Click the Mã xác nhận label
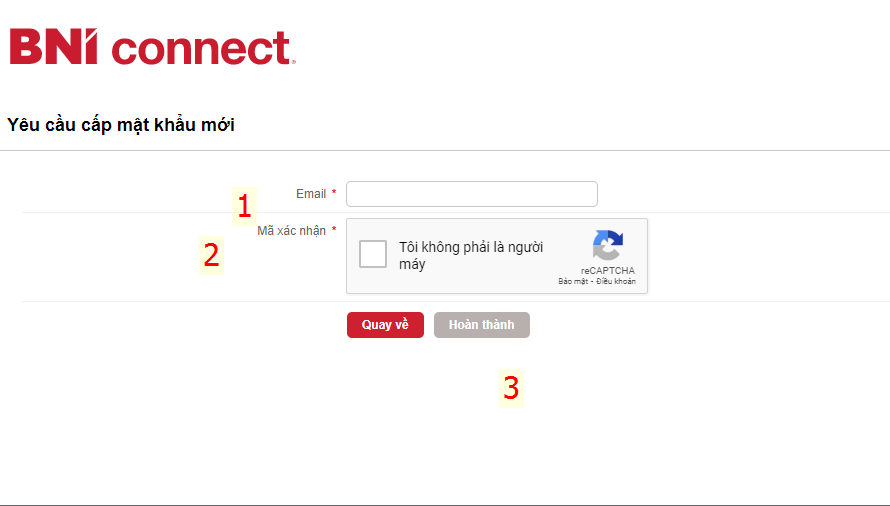The height and width of the screenshot is (506, 890). [x=291, y=231]
